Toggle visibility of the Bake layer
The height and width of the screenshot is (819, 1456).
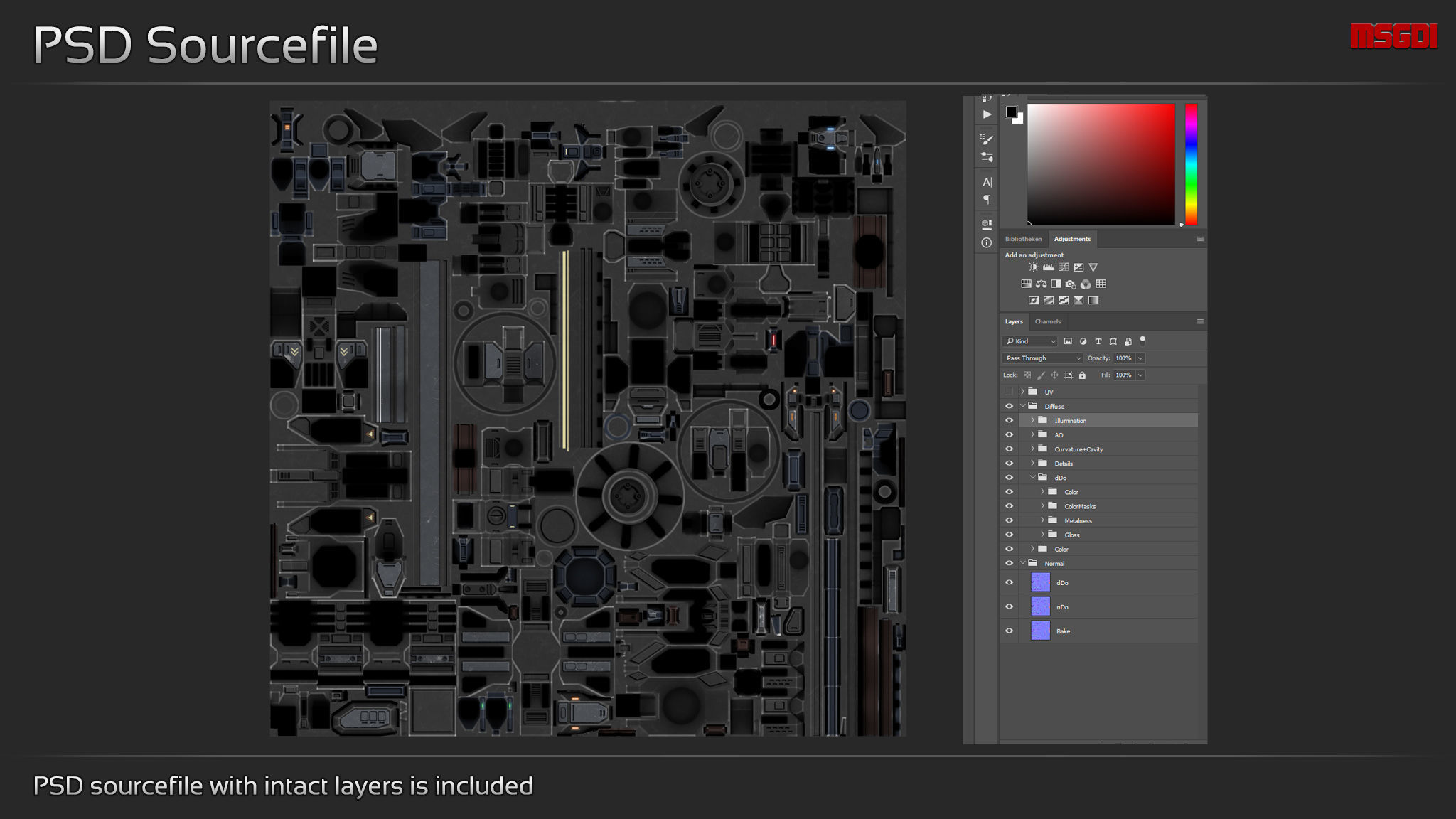point(1009,631)
